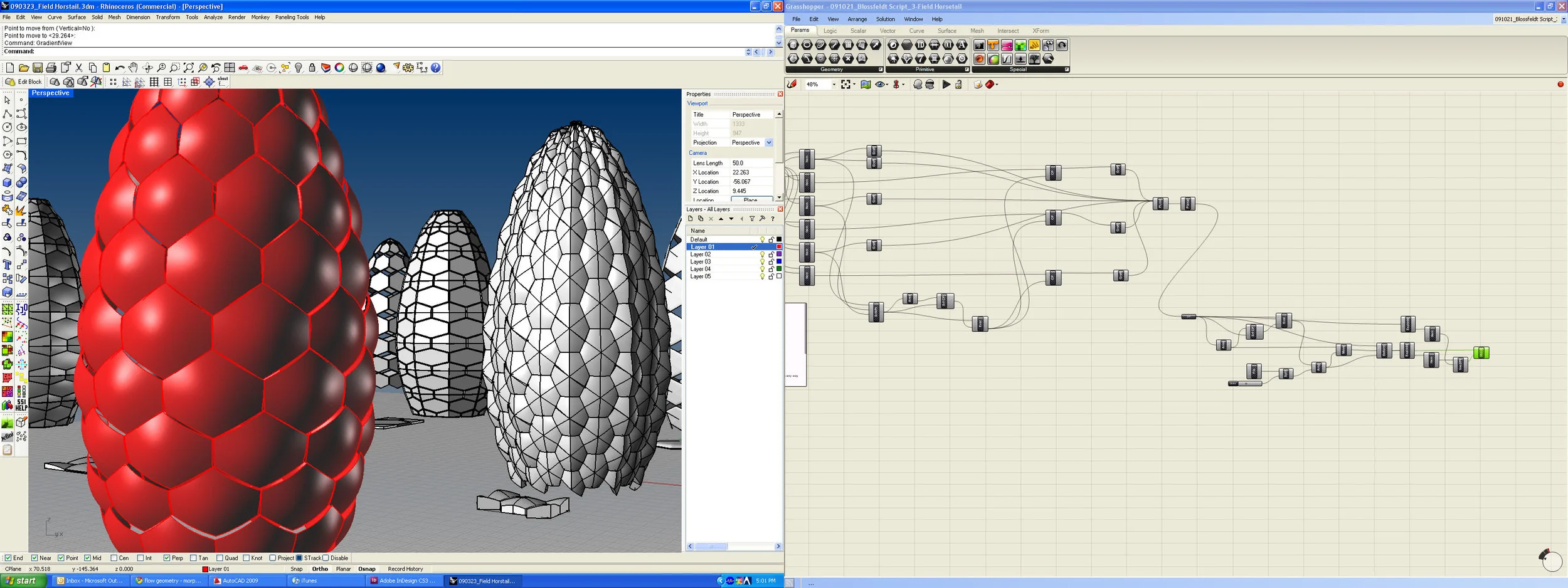Click the New file icon in Rhino toolbar
Screen dimensions: 1568x588
coord(10,68)
